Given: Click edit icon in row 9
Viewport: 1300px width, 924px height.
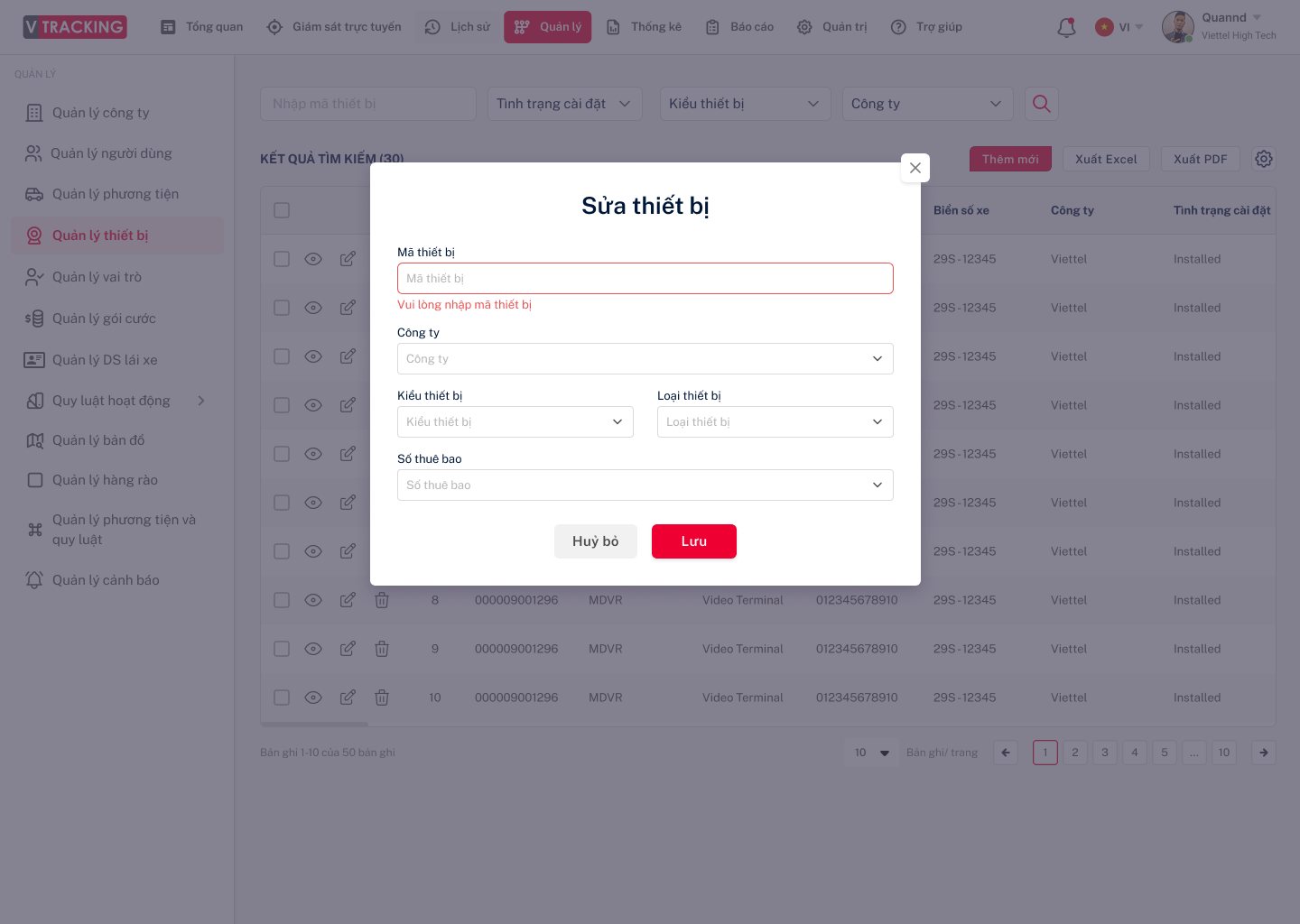Looking at the screenshot, I should [348, 649].
